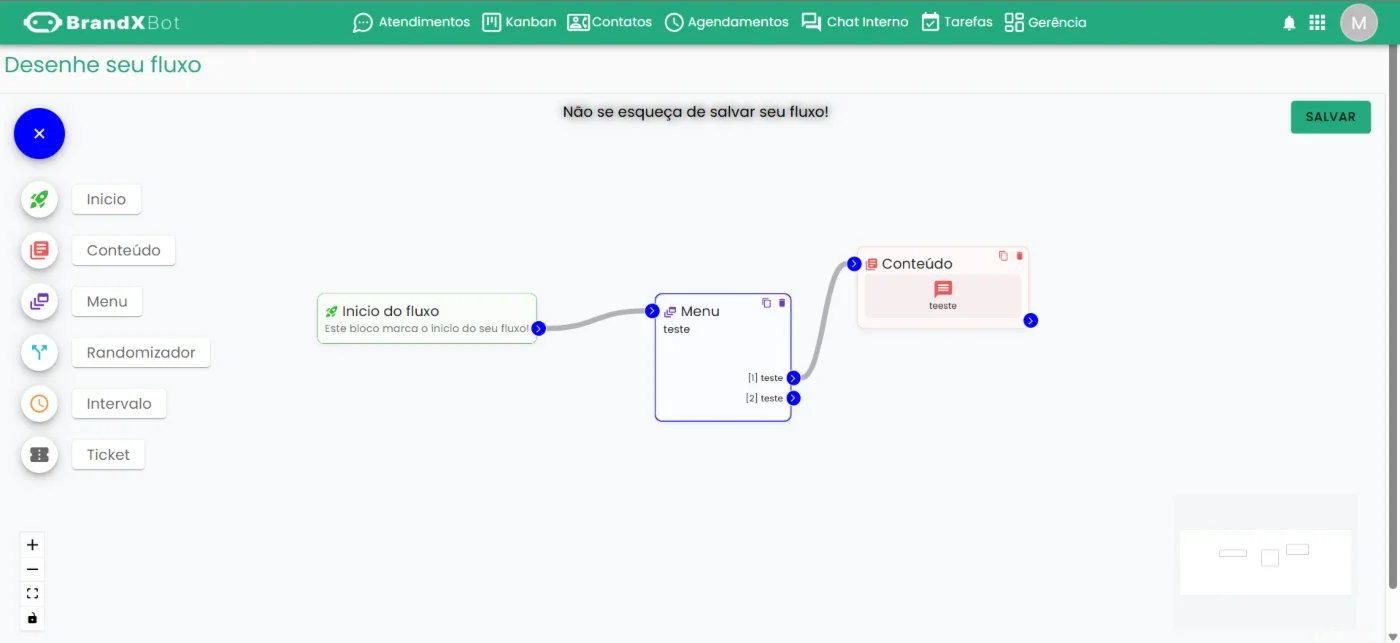Duplicate the Conteúdo node with copy icon
The height and width of the screenshot is (643, 1400).
click(x=1004, y=256)
